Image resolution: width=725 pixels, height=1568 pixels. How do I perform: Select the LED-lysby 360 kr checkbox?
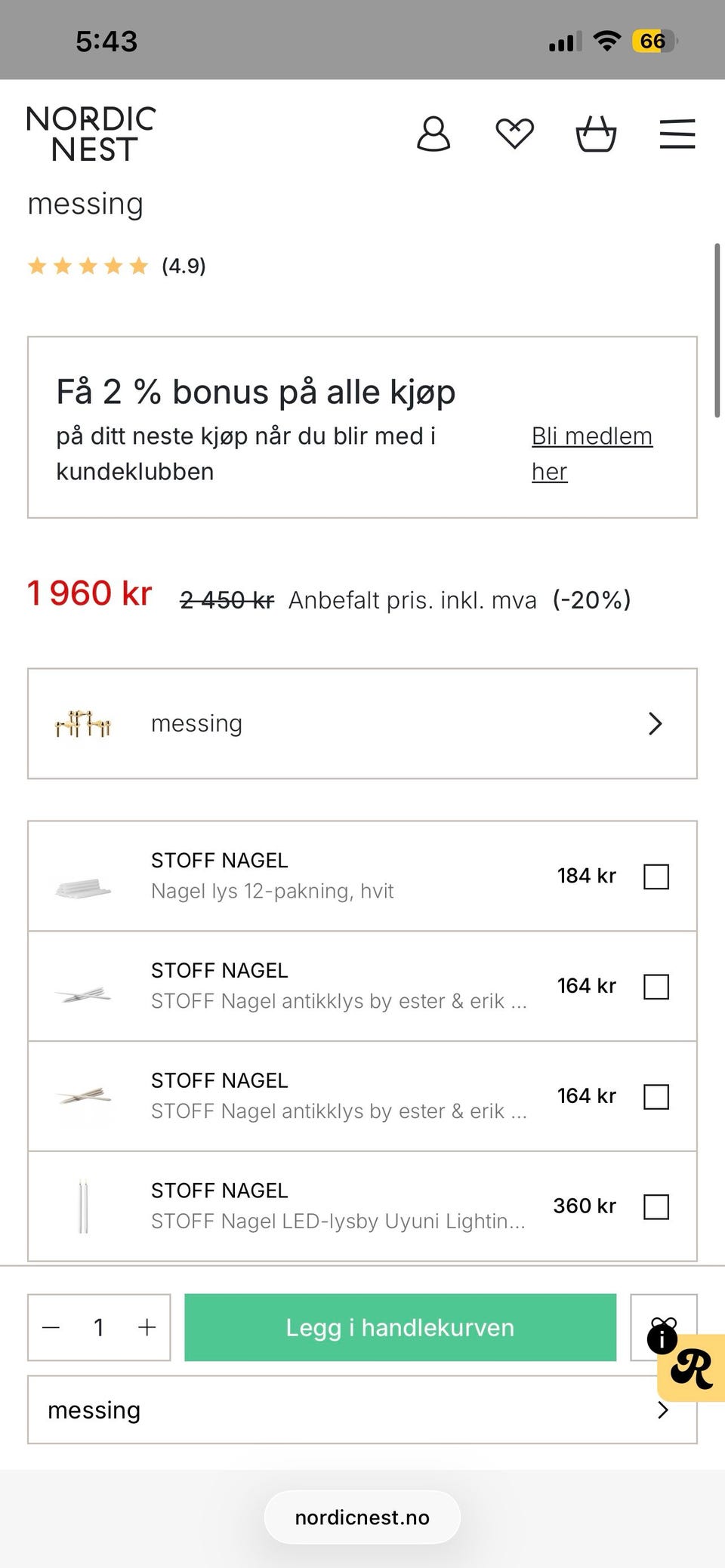656,1207
